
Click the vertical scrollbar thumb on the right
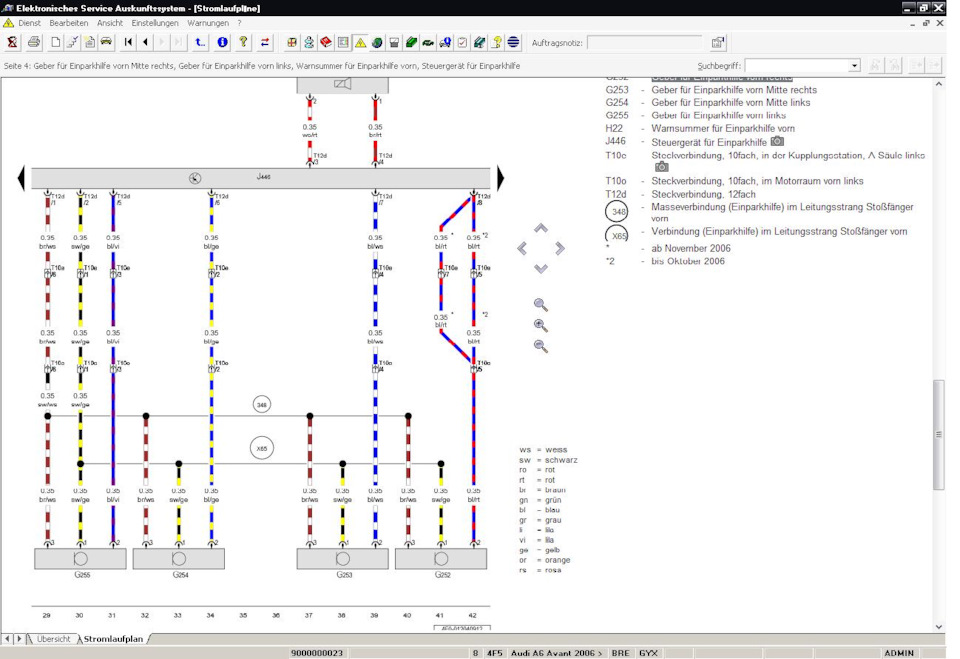tap(938, 434)
